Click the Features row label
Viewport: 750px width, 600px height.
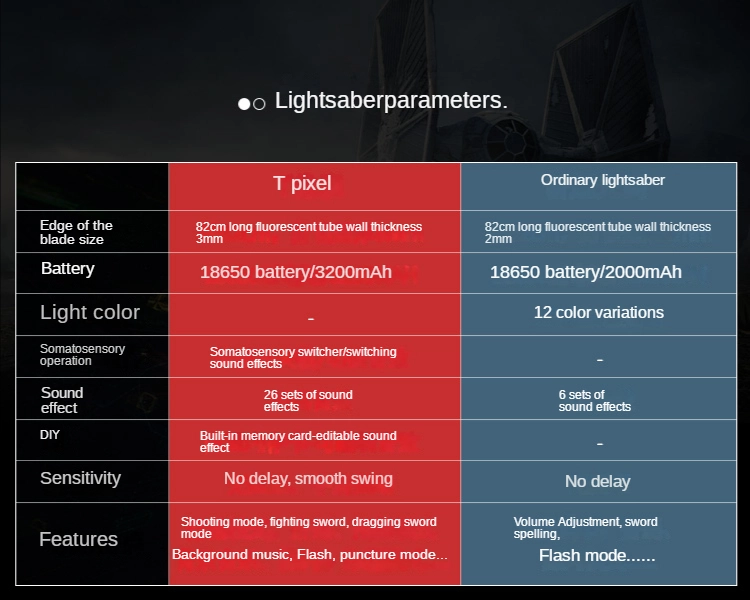[78, 539]
